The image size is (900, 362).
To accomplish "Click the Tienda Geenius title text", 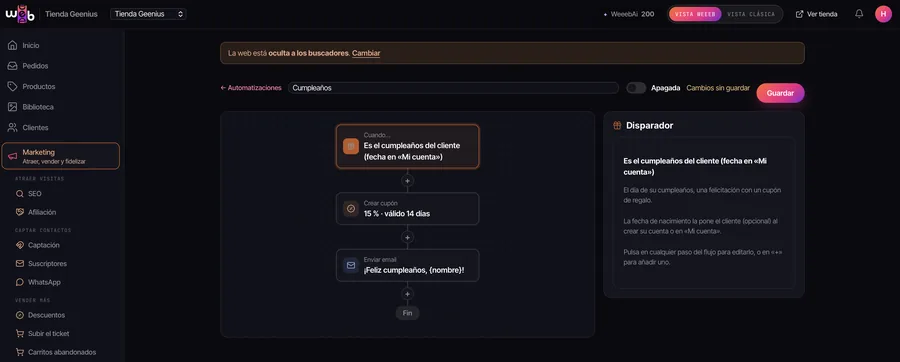I will [71, 14].
